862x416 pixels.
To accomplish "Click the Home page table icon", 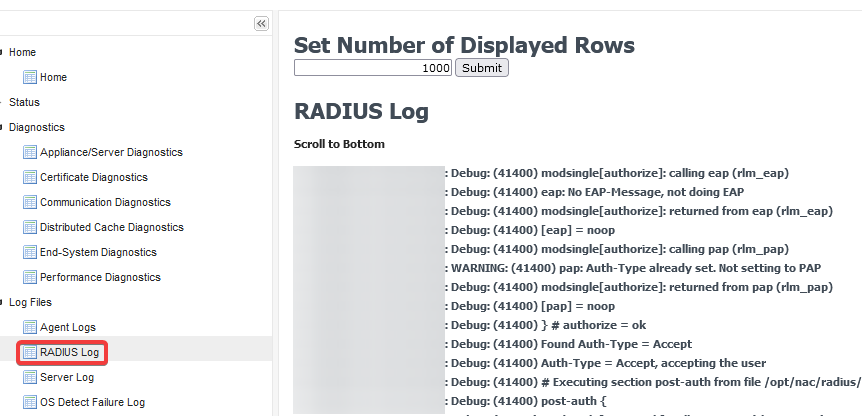I will 30,77.
